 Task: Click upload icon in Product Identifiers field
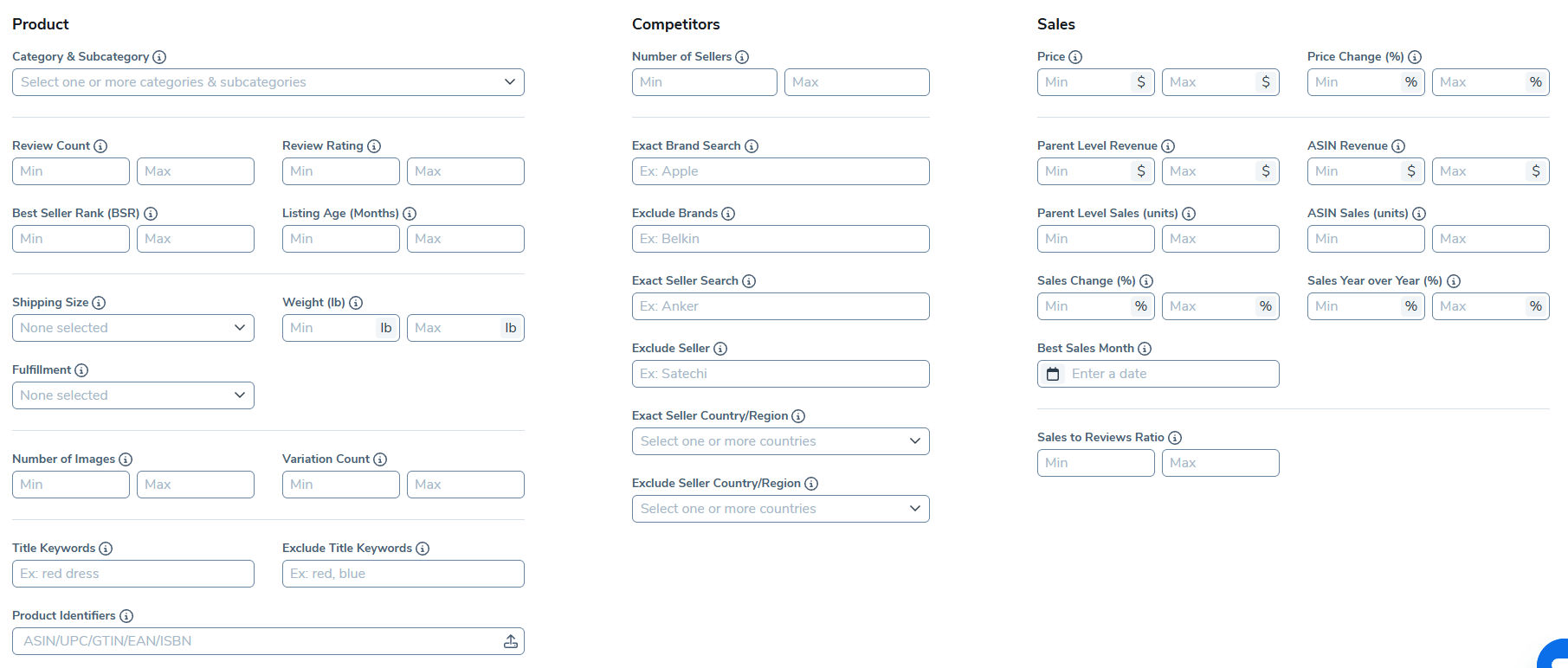tap(511, 641)
